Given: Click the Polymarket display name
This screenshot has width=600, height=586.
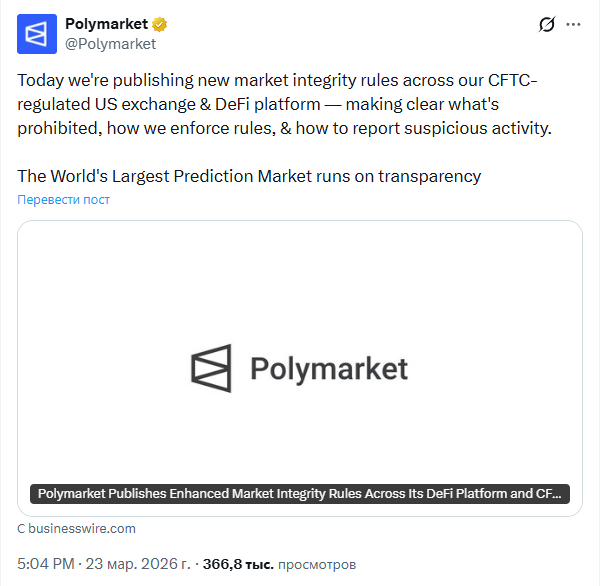Looking at the screenshot, I should coord(106,24).
